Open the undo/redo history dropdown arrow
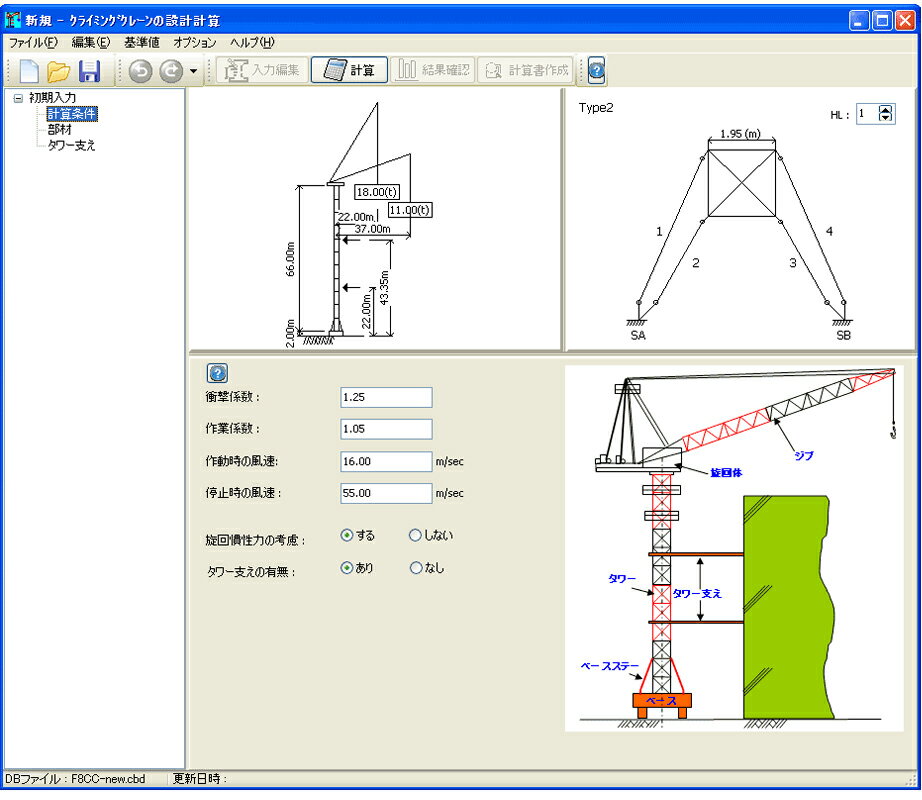Screen dimensions: 922x800 point(193,72)
